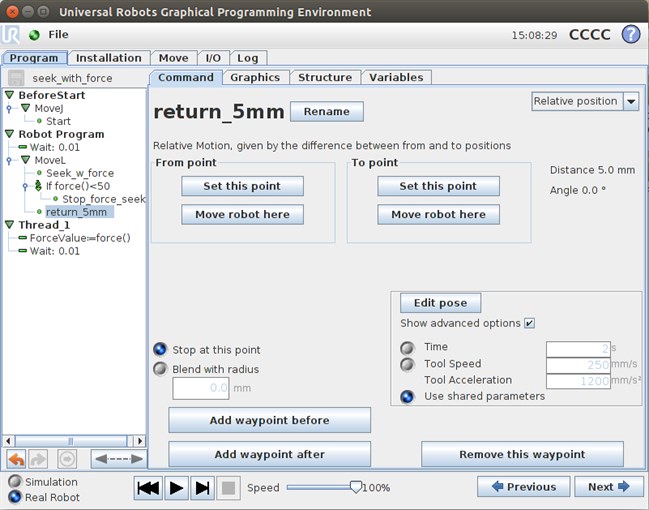The width and height of the screenshot is (649, 510).
Task: Click the Wait: 0.01 icon under Robot Program
Action: click(x=23, y=147)
